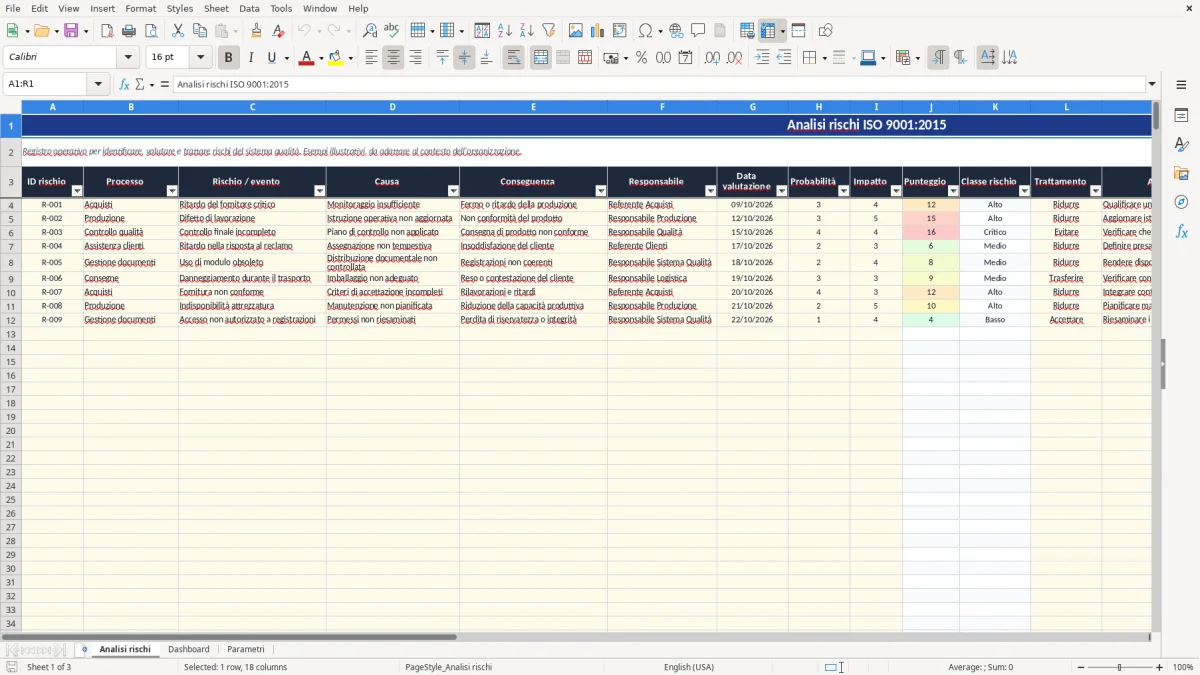Open sidebar Navigator compass icon
The image size is (1200, 675).
tap(1181, 202)
